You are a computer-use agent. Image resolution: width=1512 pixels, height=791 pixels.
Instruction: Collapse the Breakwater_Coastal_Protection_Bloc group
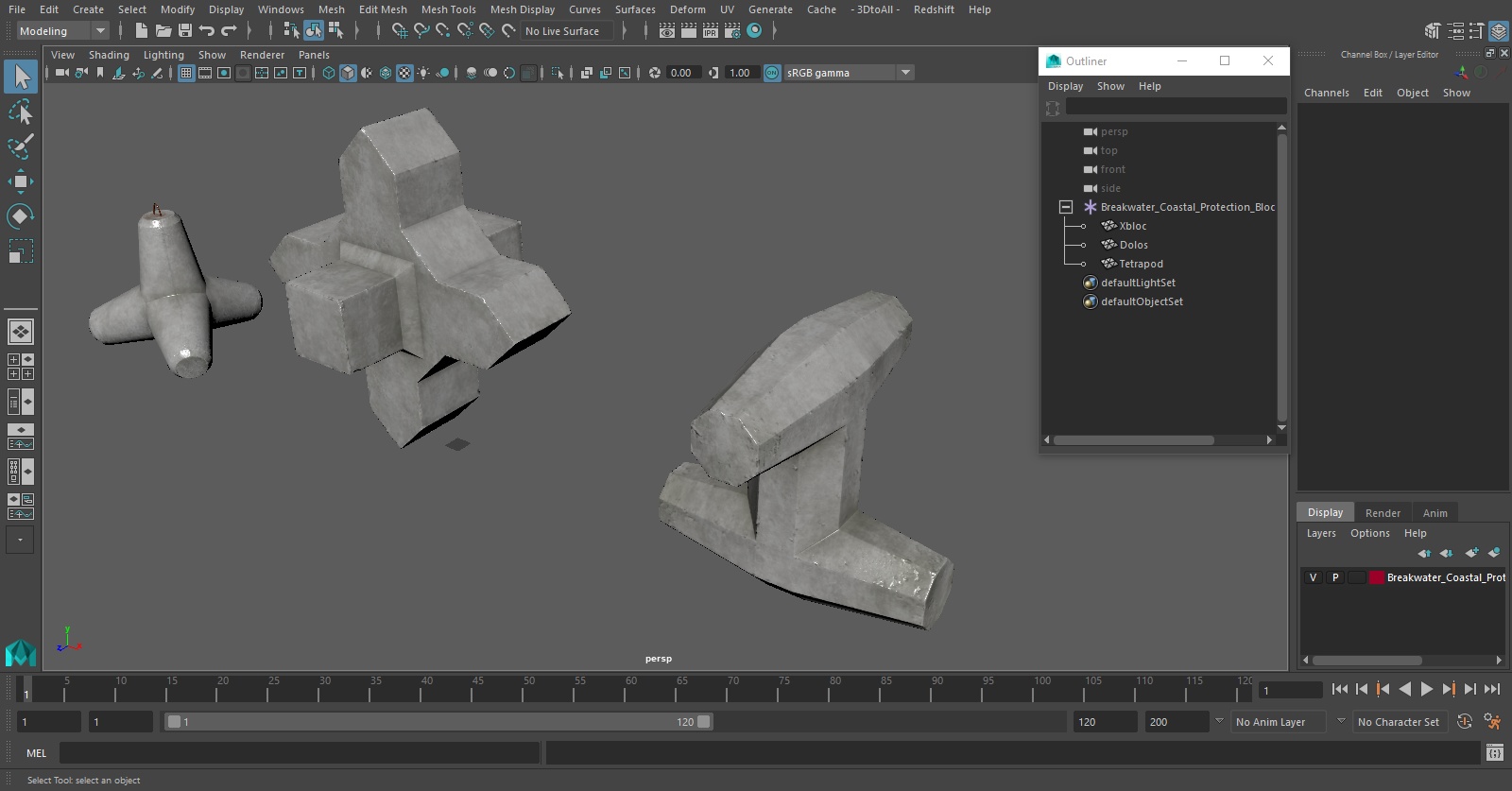1066,207
